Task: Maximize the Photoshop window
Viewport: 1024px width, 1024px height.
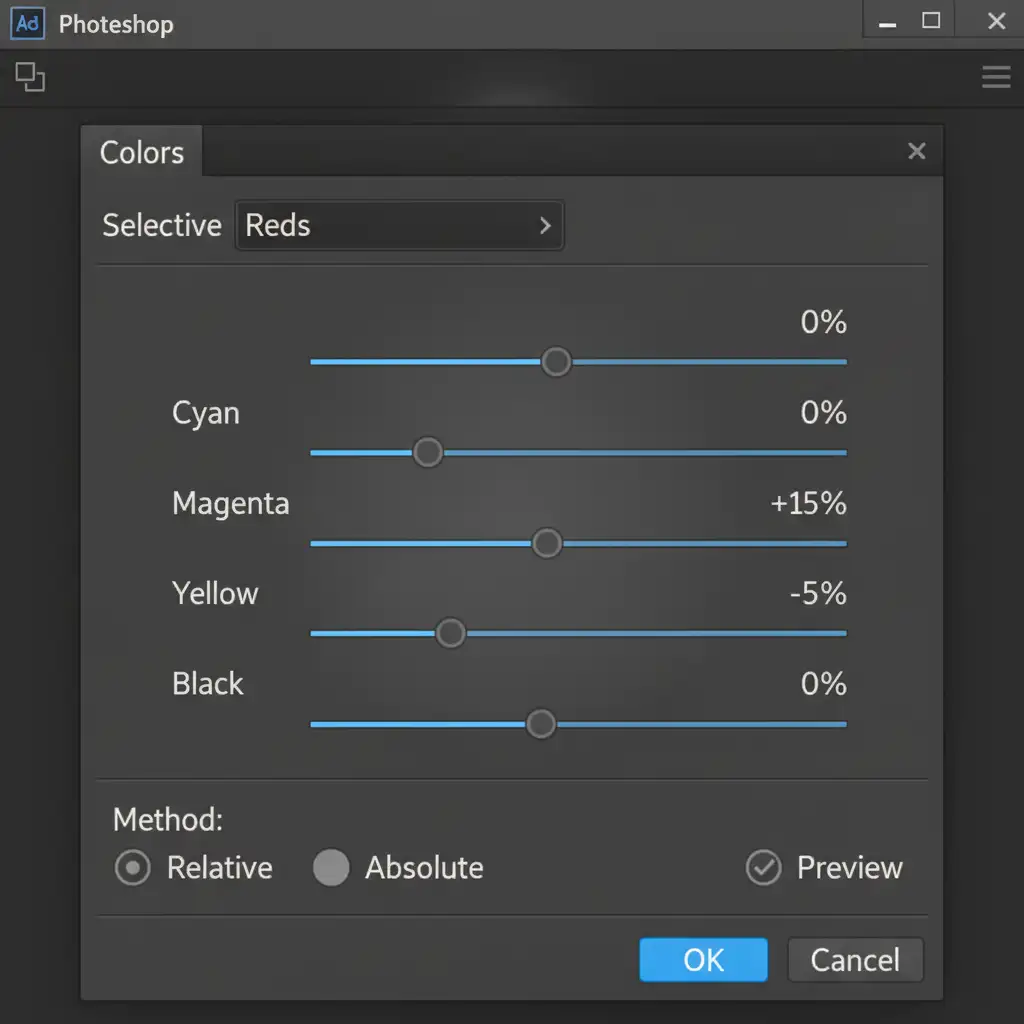Action: (931, 21)
